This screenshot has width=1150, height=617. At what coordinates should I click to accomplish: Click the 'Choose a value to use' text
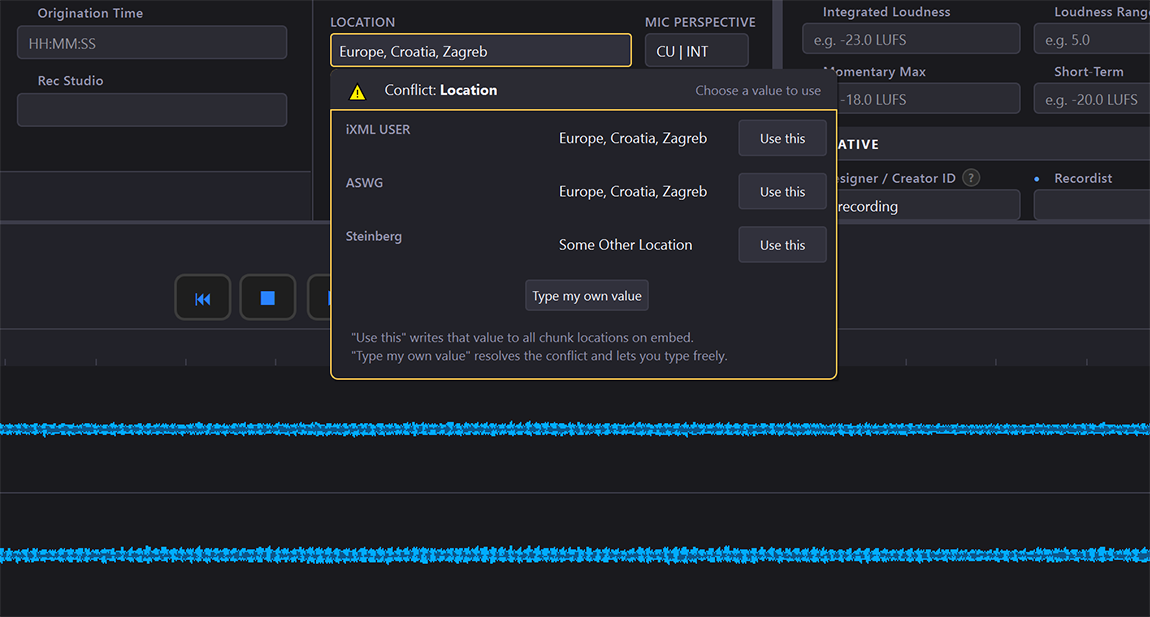point(758,90)
